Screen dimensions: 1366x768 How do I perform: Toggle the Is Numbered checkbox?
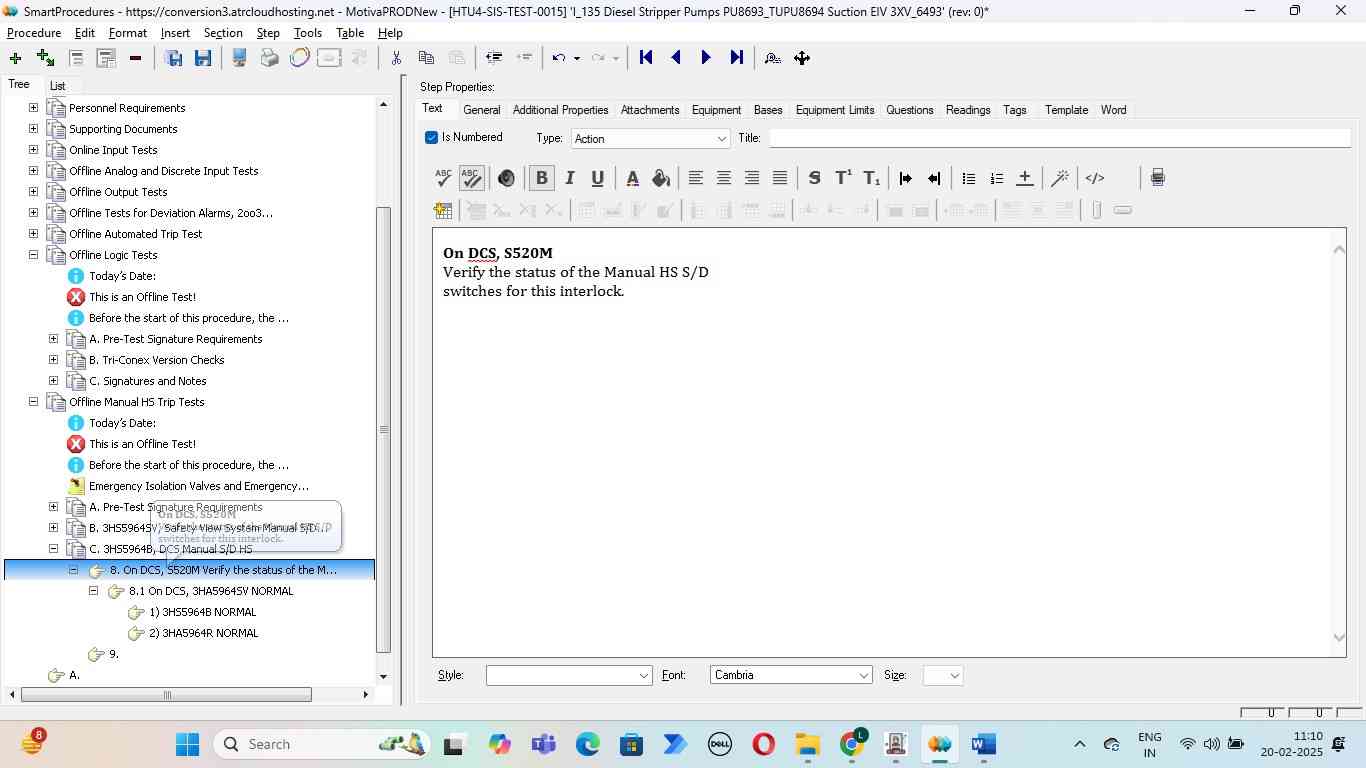(431, 137)
